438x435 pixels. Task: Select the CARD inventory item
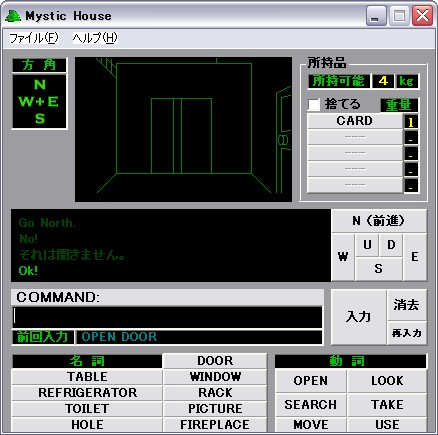click(x=355, y=121)
